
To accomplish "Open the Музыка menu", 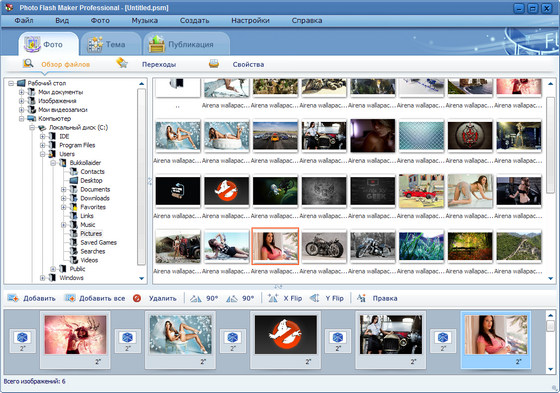I will click(x=144, y=20).
